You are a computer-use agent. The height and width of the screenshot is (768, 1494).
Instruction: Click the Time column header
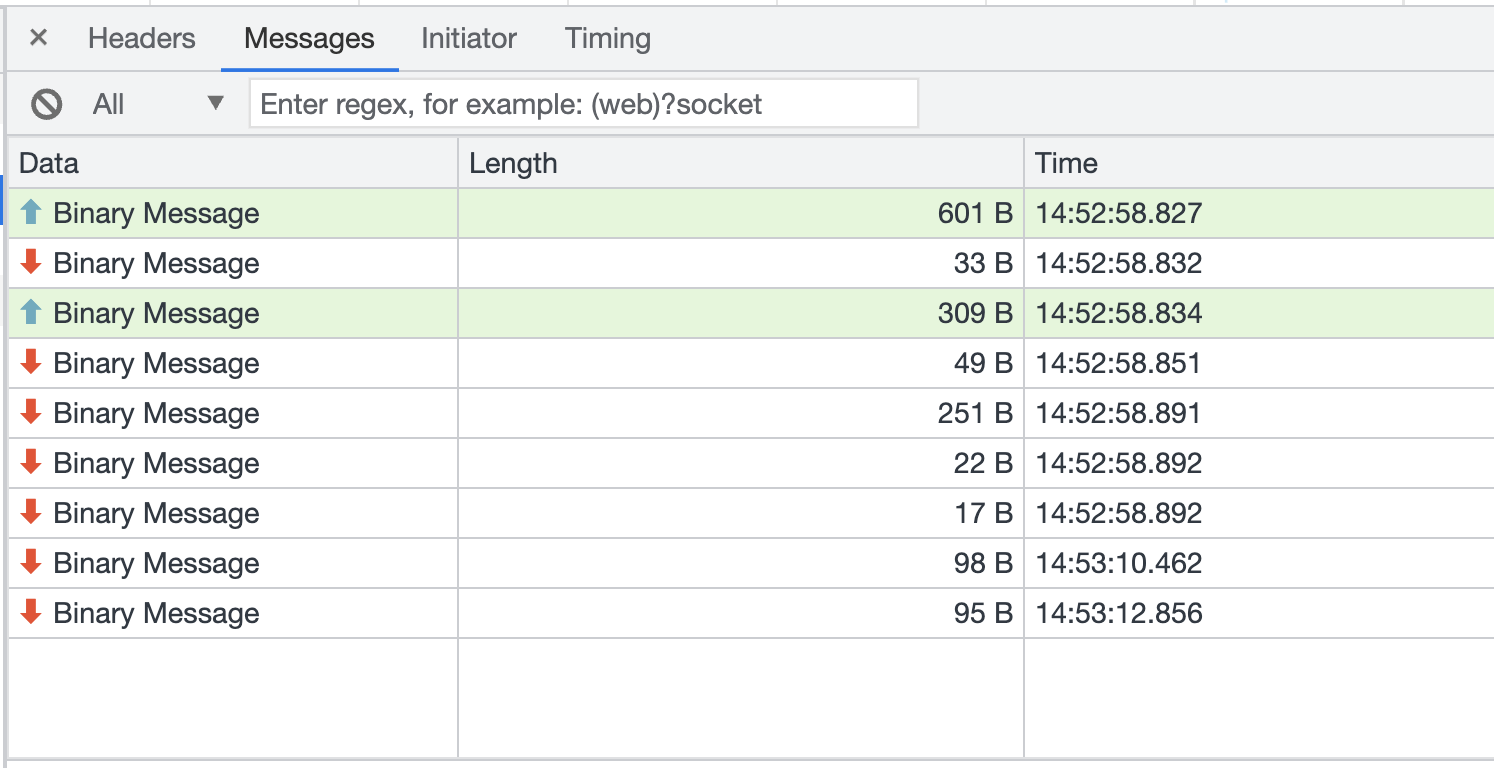[x=1258, y=163]
